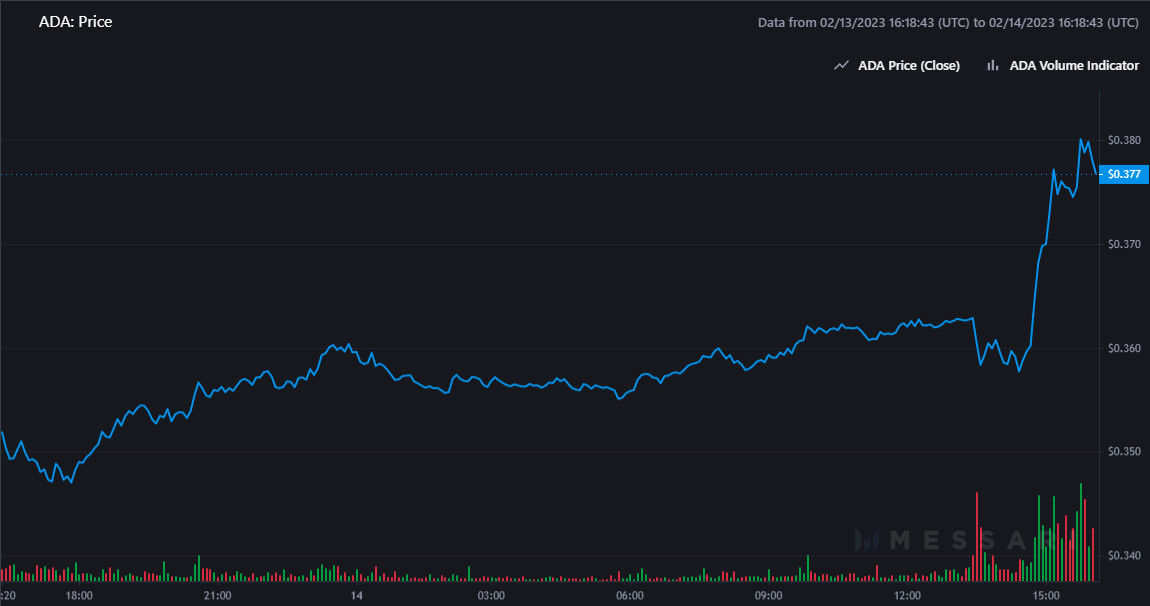Click the $0.380 price axis label
Image resolution: width=1150 pixels, height=606 pixels.
click(x=1124, y=140)
